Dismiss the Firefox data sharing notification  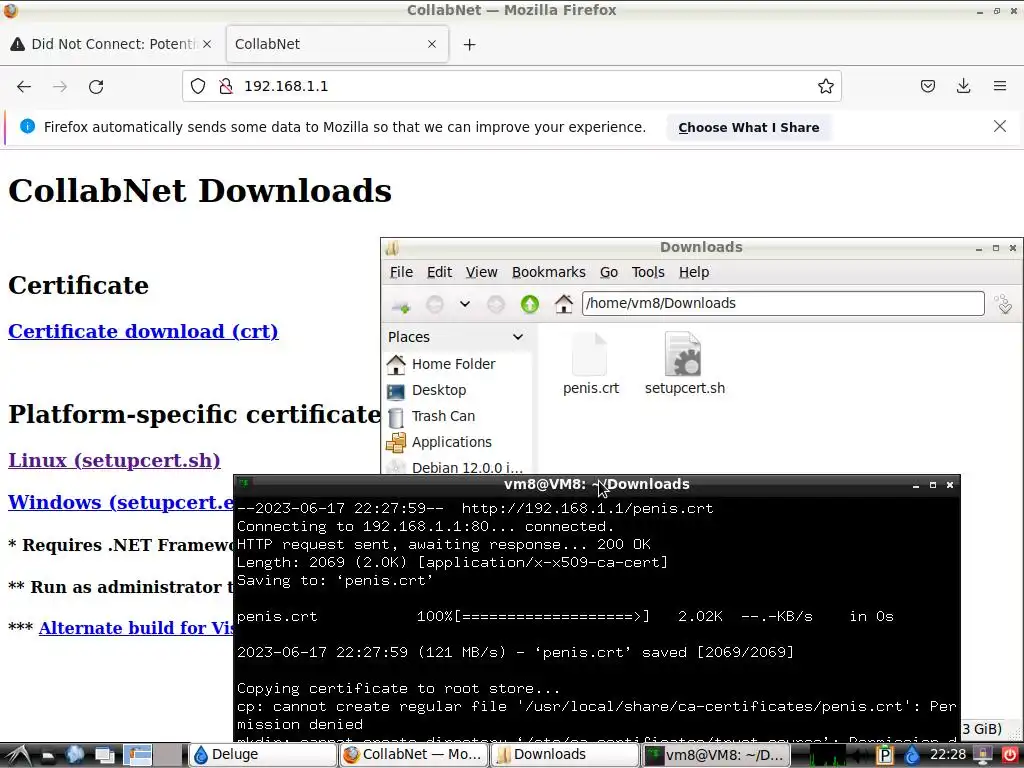coord(999,126)
